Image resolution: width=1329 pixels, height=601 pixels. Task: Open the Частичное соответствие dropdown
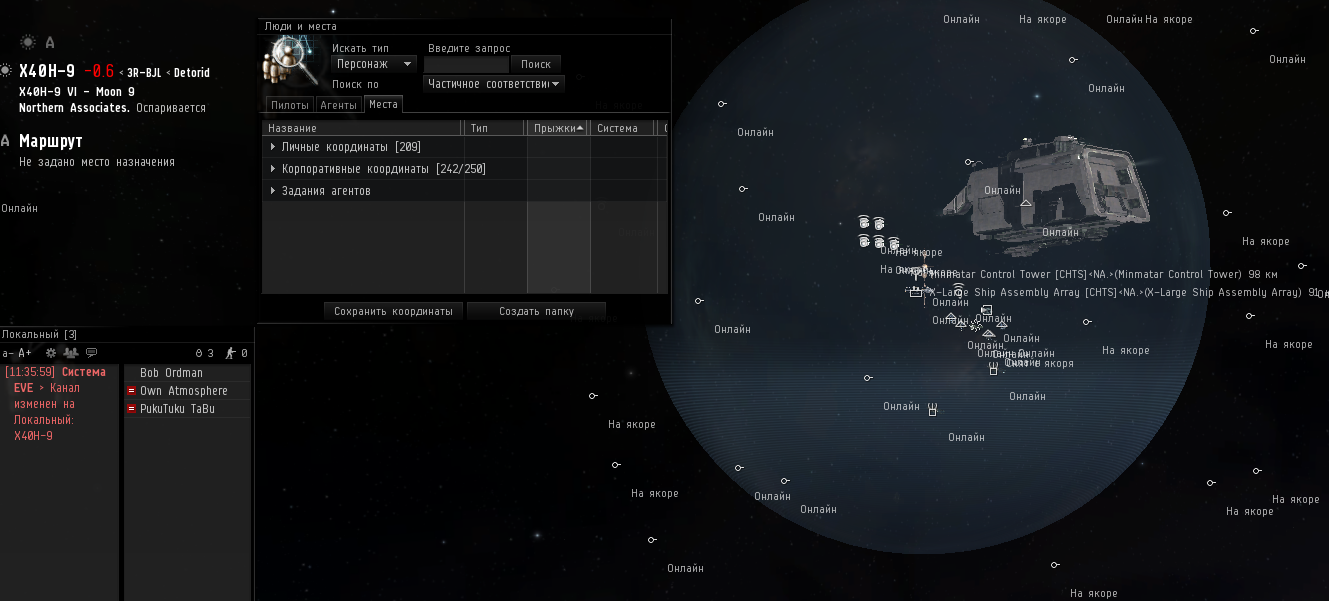tap(494, 84)
